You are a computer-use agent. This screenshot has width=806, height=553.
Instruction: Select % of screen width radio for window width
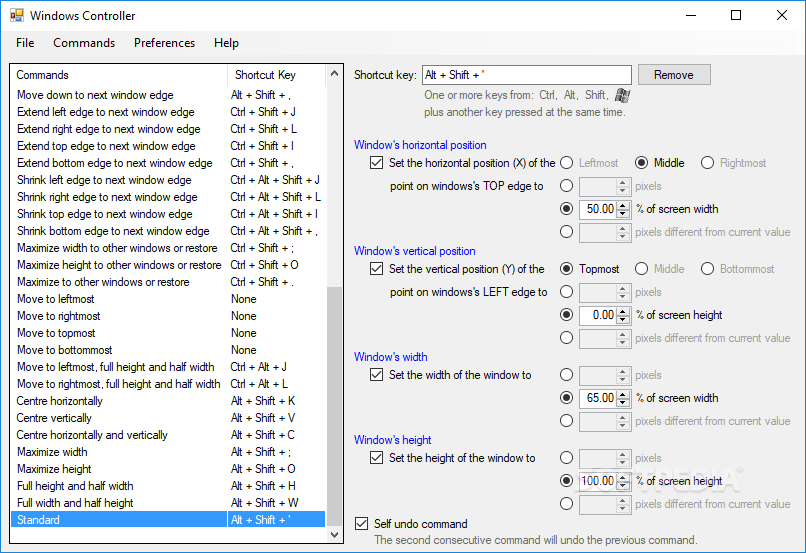click(566, 398)
